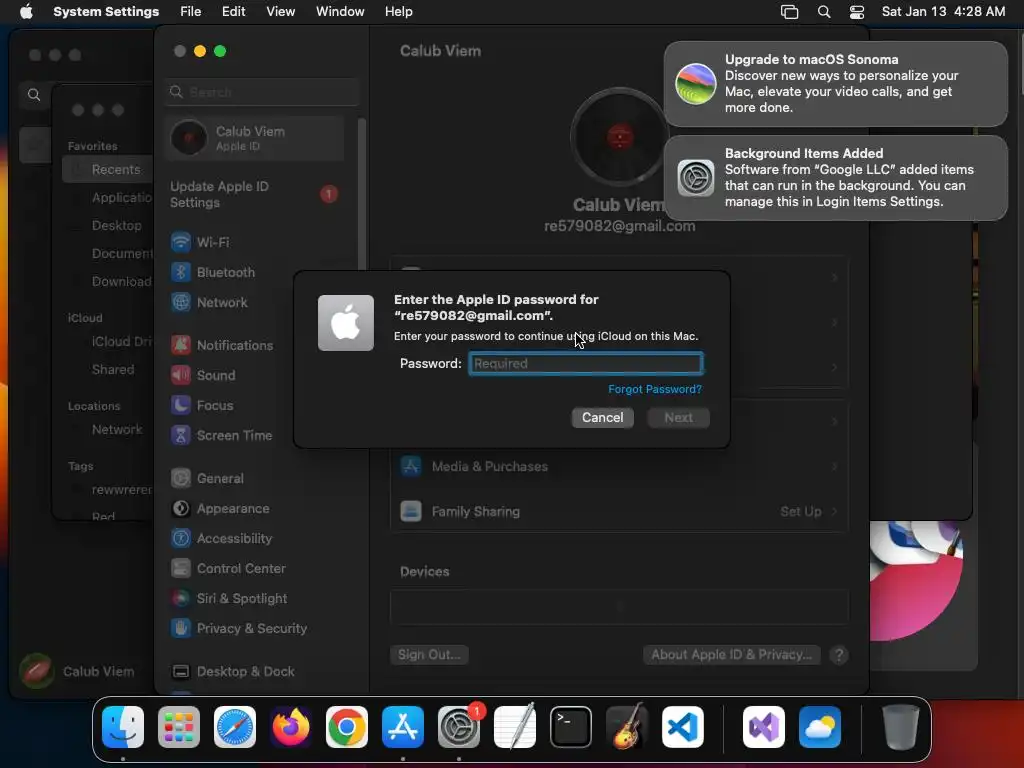
Task: Open Trash from the Dock
Action: click(901, 727)
